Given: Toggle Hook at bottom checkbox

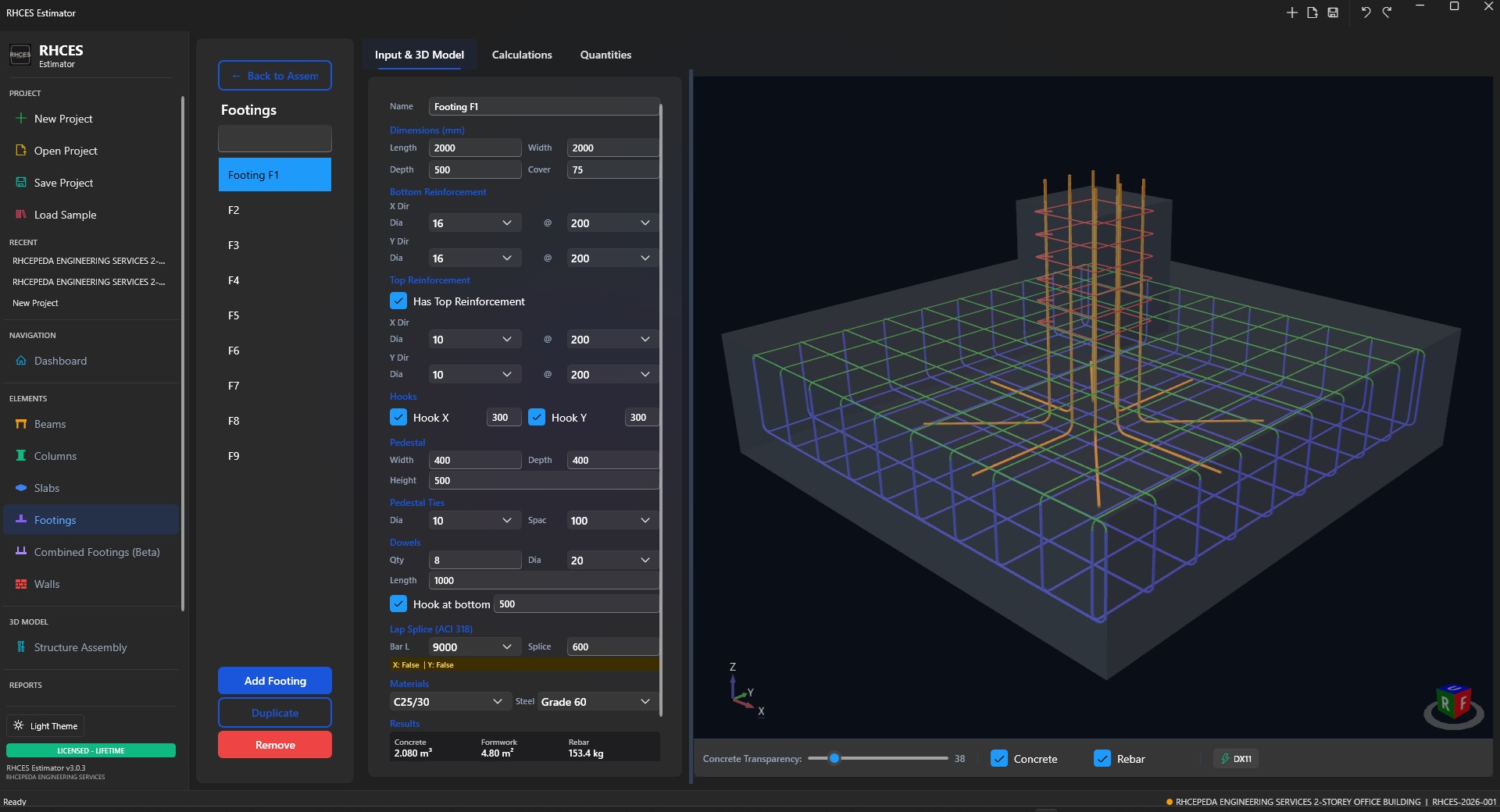Looking at the screenshot, I should tap(398, 604).
